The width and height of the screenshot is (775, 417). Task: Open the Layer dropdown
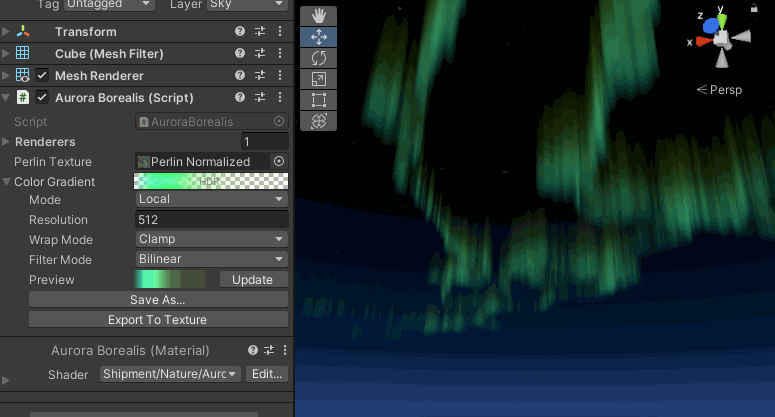247,4
